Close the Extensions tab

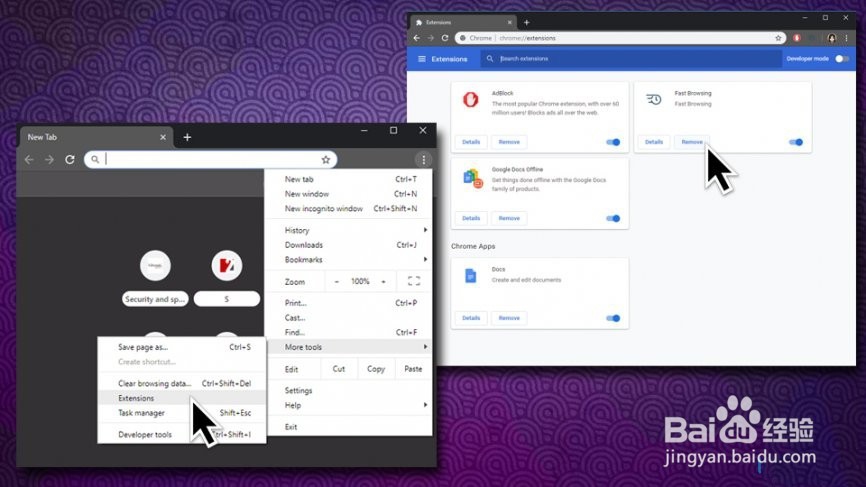point(509,23)
